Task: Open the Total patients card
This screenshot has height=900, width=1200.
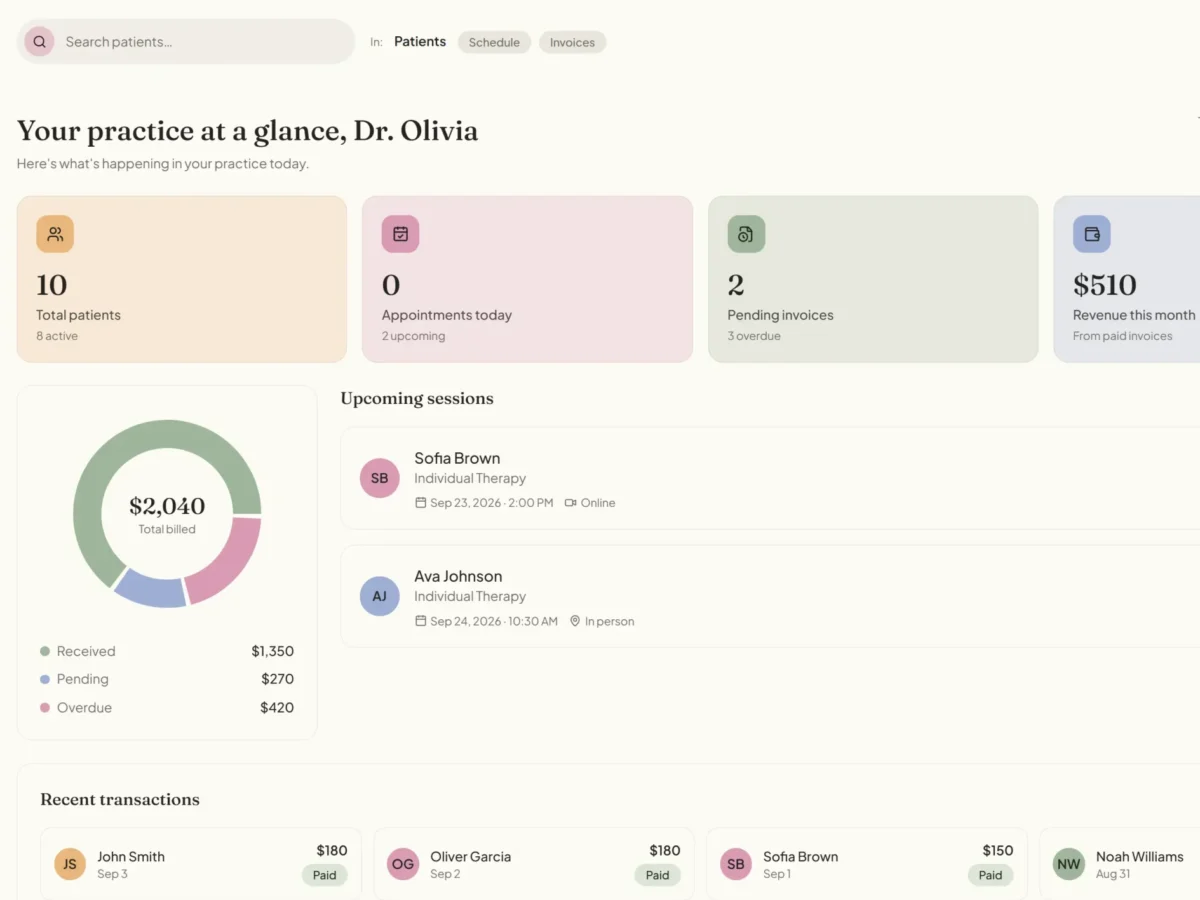Action: pos(182,279)
